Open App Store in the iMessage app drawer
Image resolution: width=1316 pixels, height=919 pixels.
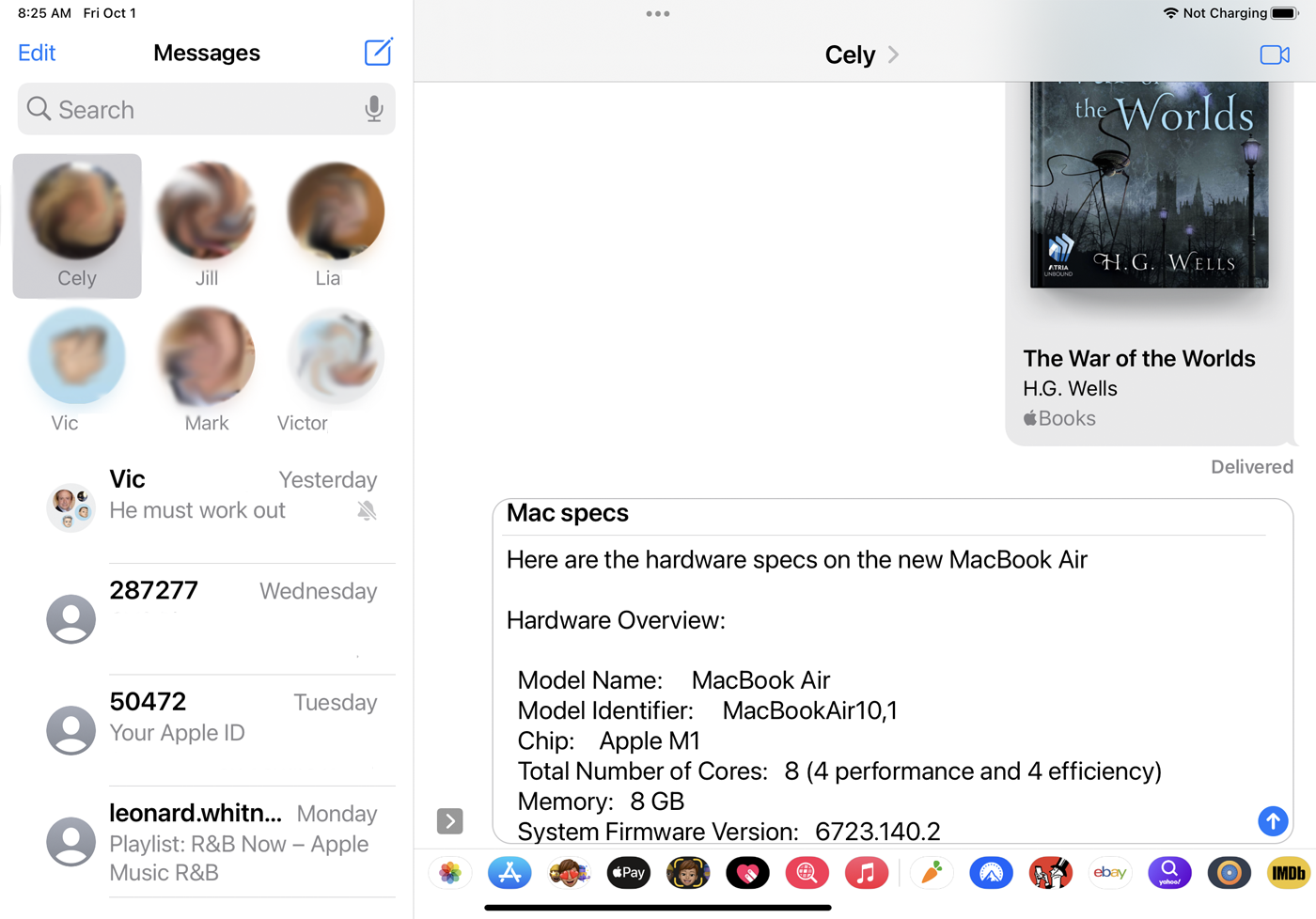point(509,873)
